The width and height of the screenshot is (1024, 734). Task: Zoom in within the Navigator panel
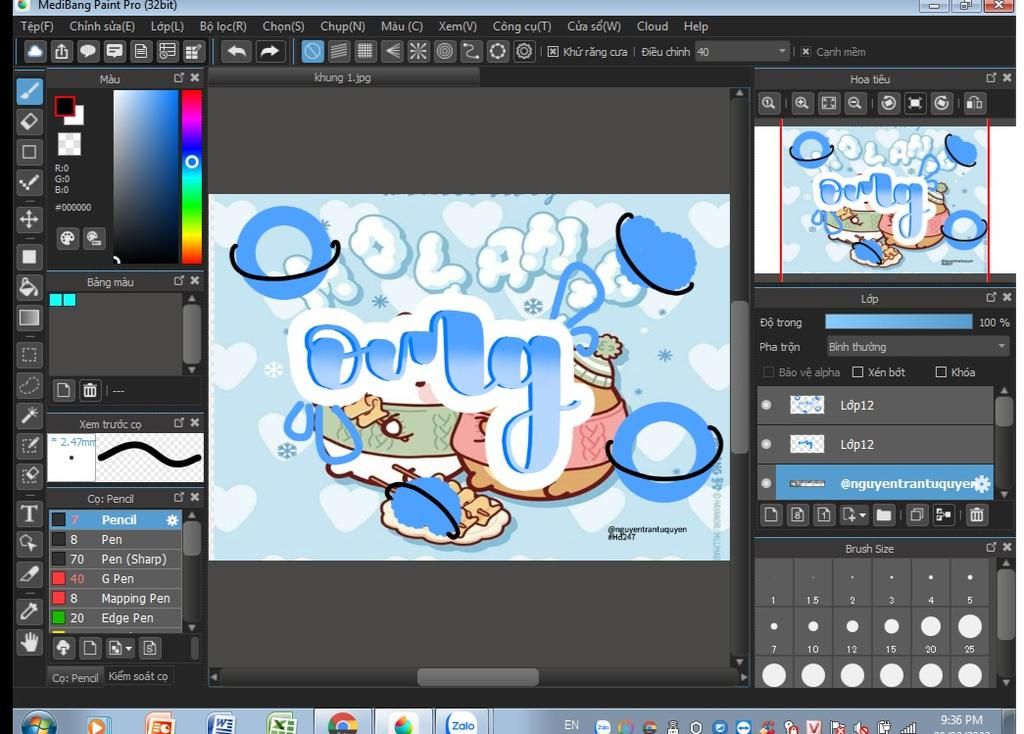click(801, 103)
